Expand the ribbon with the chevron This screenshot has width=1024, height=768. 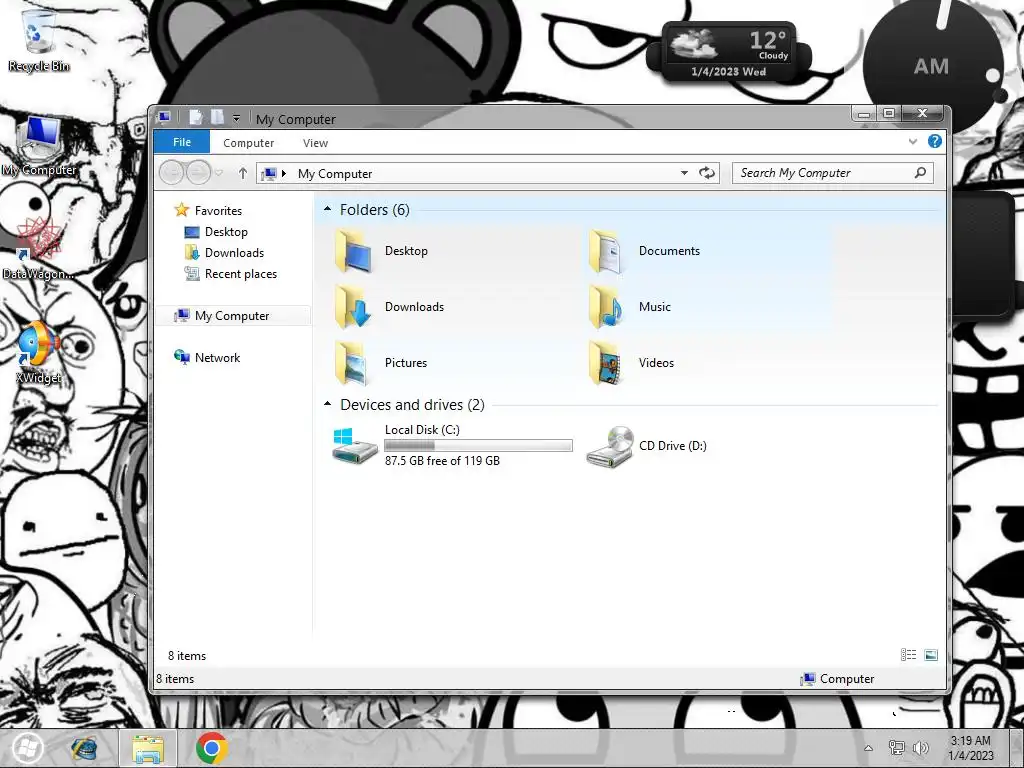(x=913, y=141)
